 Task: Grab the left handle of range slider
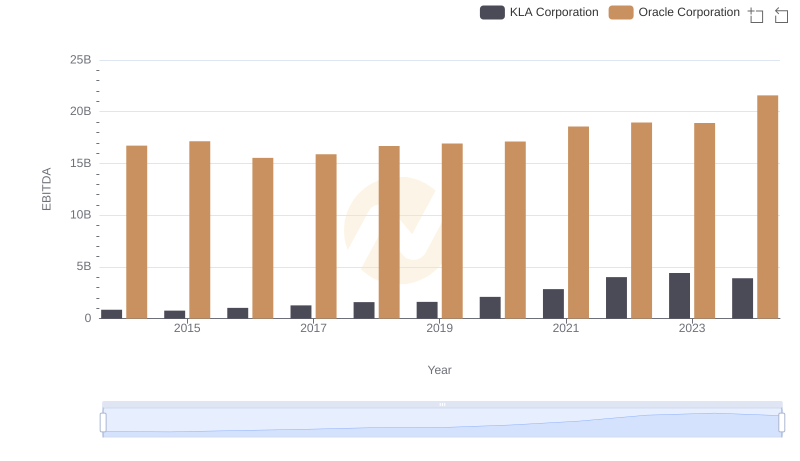pos(103,423)
